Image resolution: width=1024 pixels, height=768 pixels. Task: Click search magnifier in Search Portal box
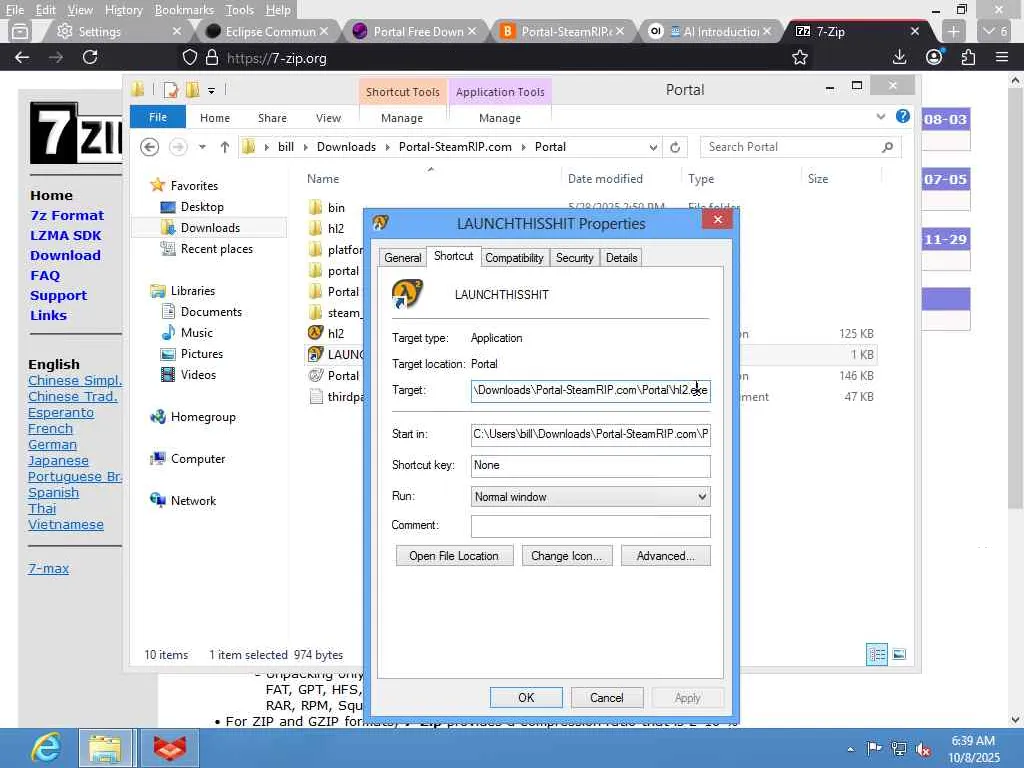point(887,147)
